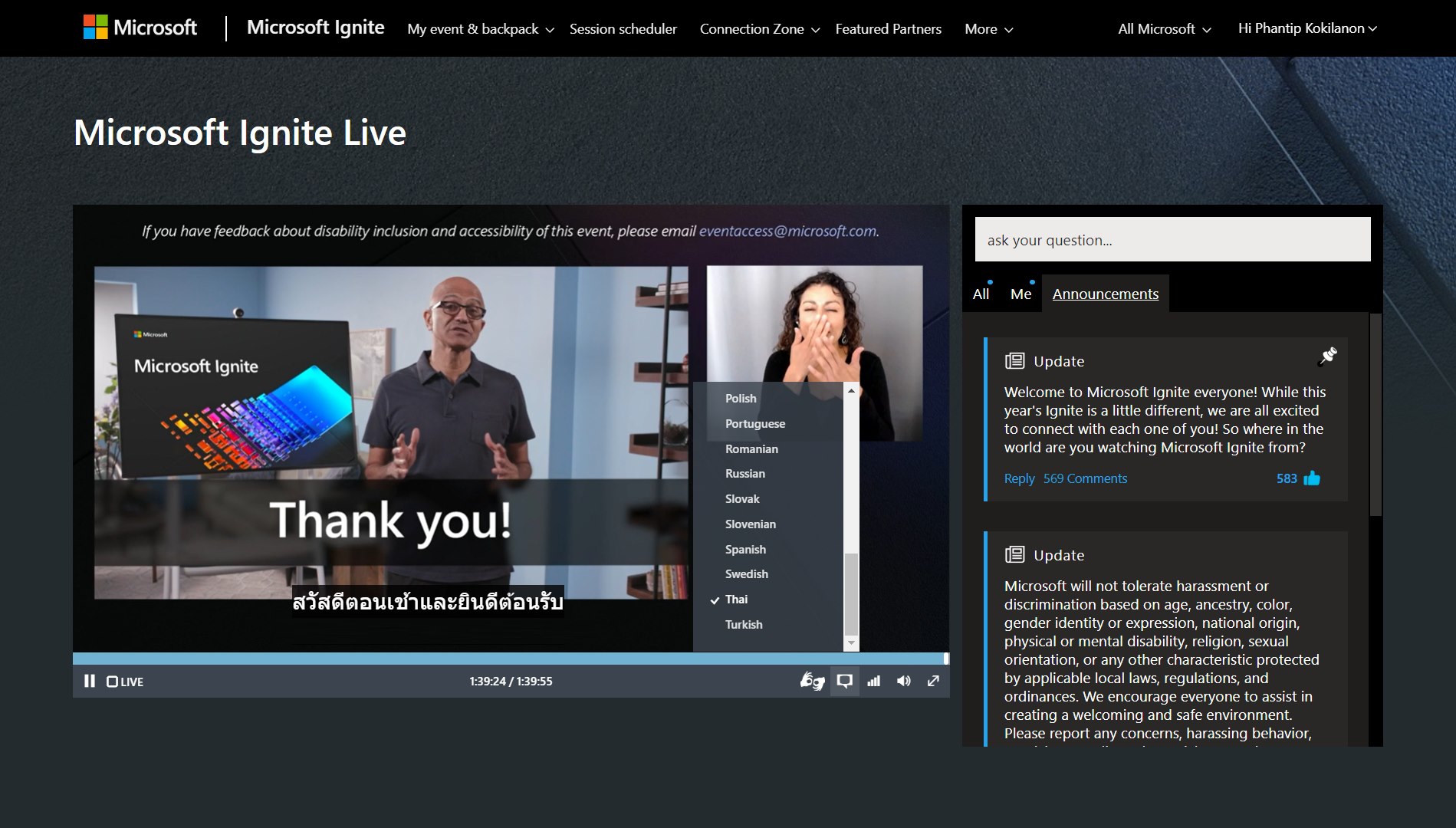Expand the Connection Zone dropdown
The image size is (1456, 828).
[760, 29]
